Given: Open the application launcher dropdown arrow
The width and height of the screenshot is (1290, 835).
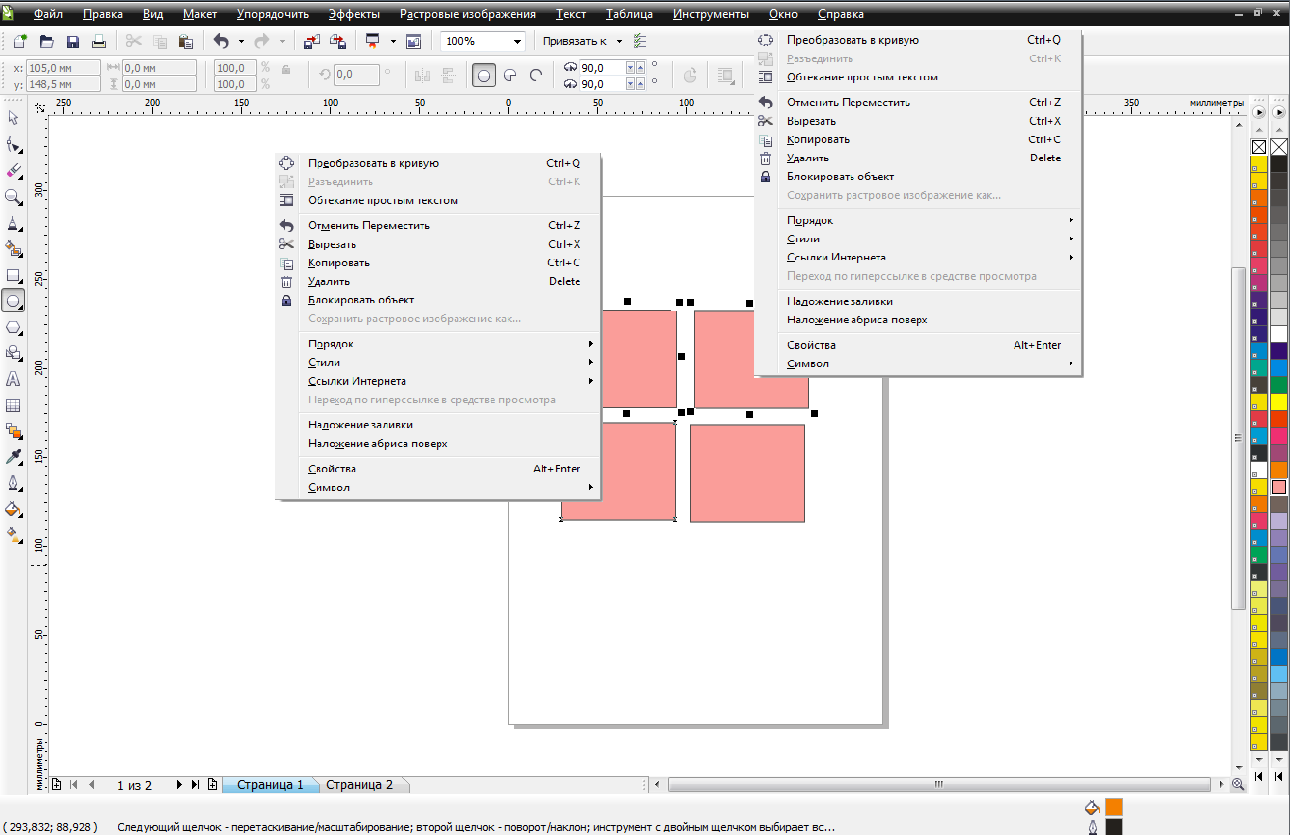Looking at the screenshot, I should (x=393, y=41).
